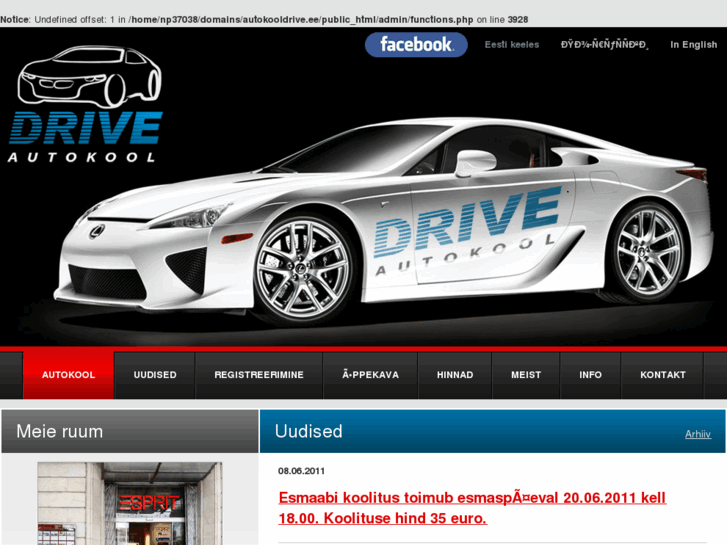
Task: Select the garbled Russian language link
Action: click(x=605, y=45)
